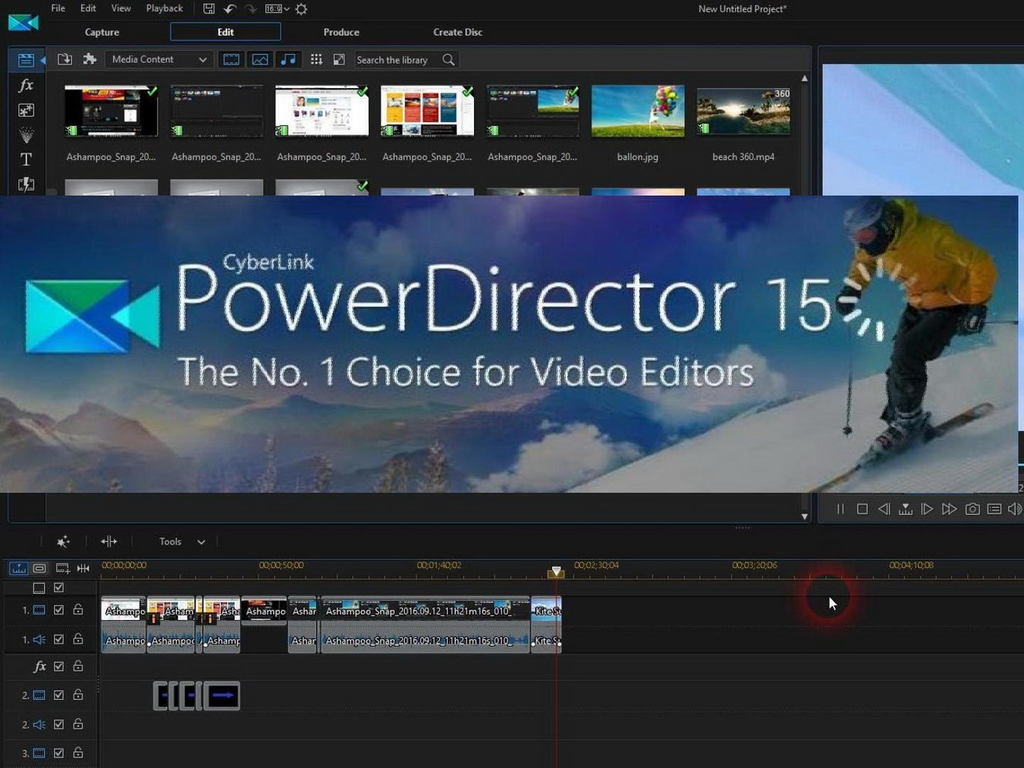Toggle the audio media filter
The image size is (1024, 768).
click(x=288, y=59)
